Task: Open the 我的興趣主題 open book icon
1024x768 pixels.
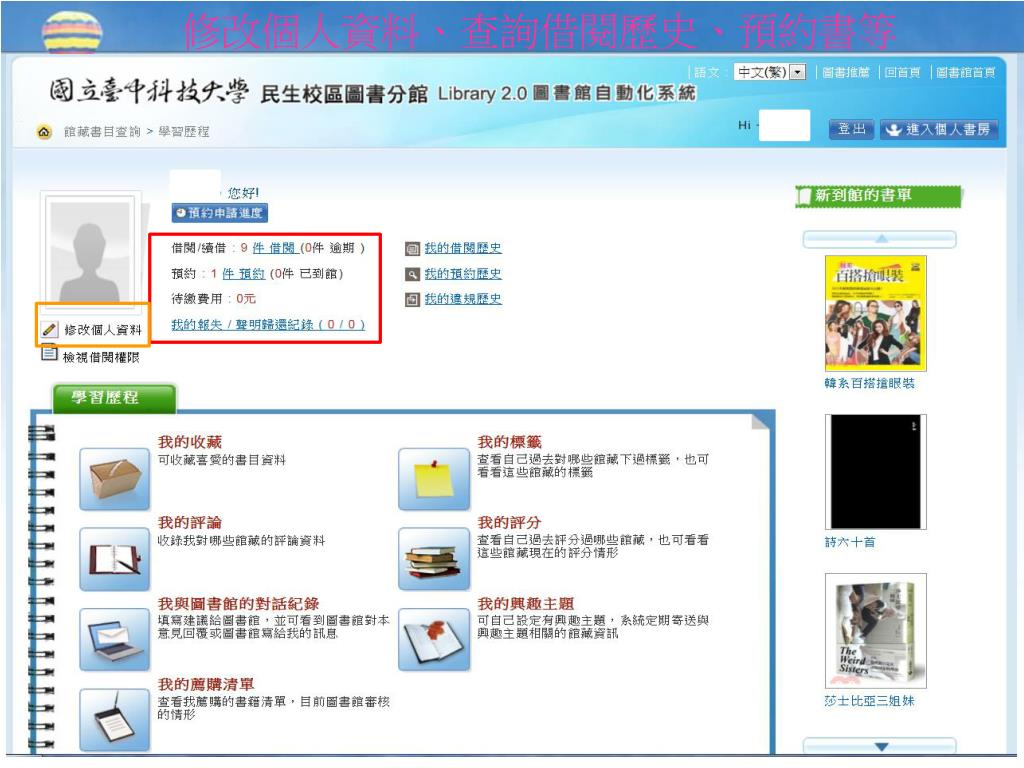Action: pos(434,639)
